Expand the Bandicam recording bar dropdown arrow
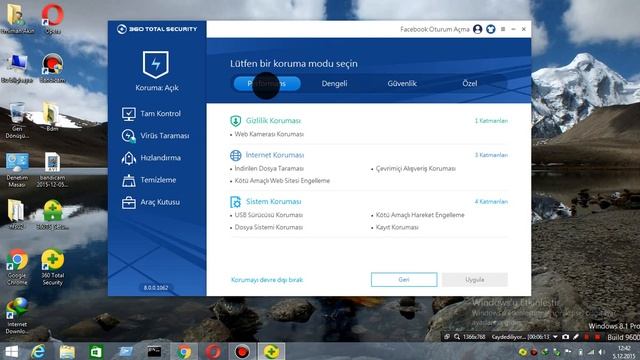This screenshot has width=640, height=360. pyautogui.click(x=555, y=337)
